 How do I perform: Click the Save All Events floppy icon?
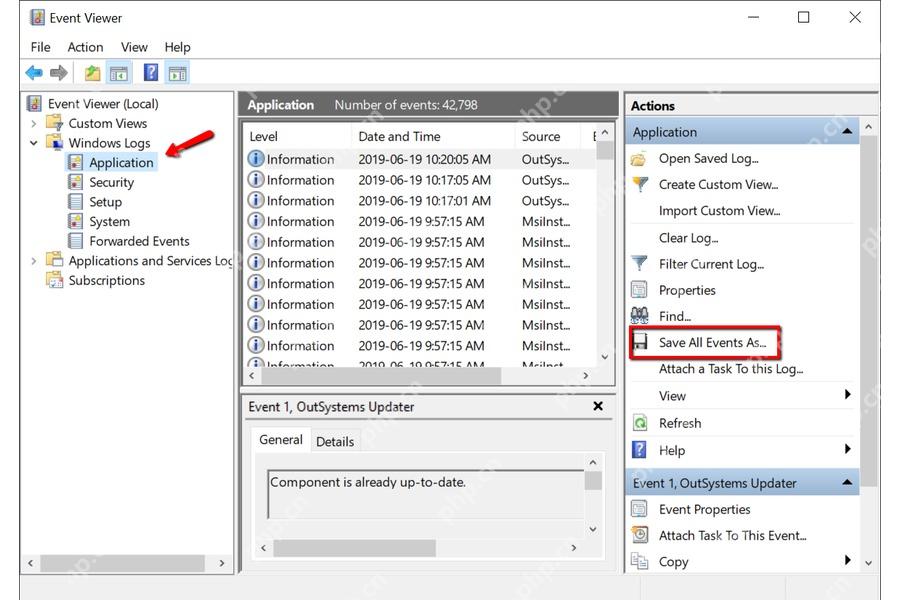pyautogui.click(x=639, y=342)
